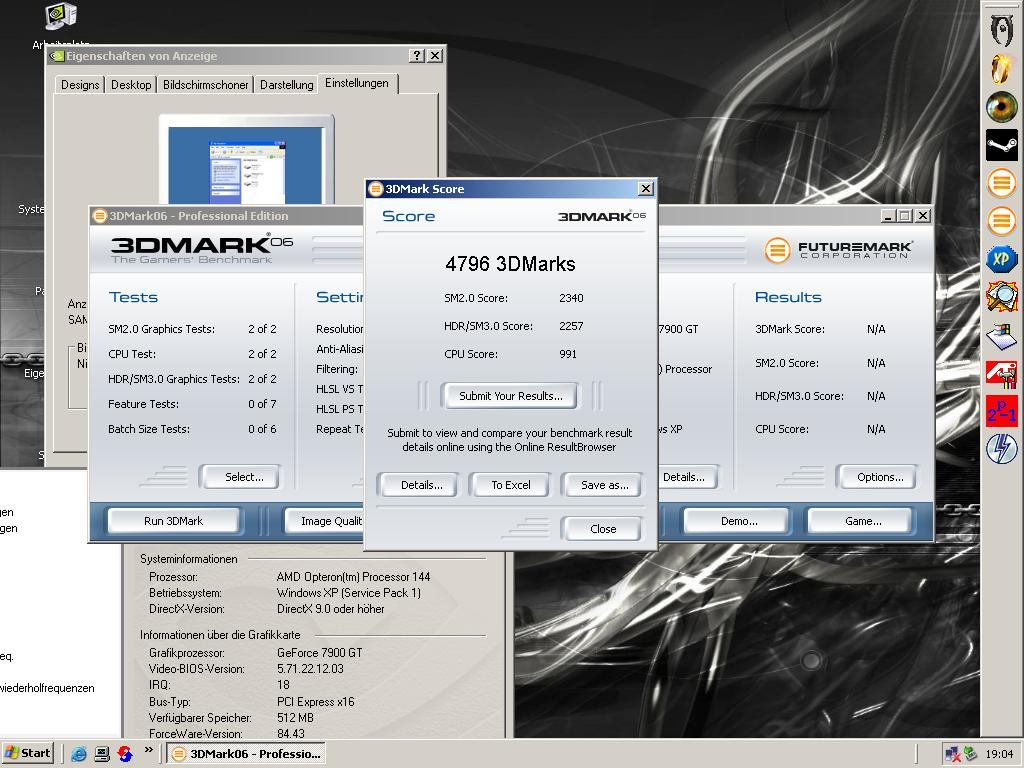Switch to the Desktop tab
Viewport: 1024px width, 768px height.
(131, 85)
